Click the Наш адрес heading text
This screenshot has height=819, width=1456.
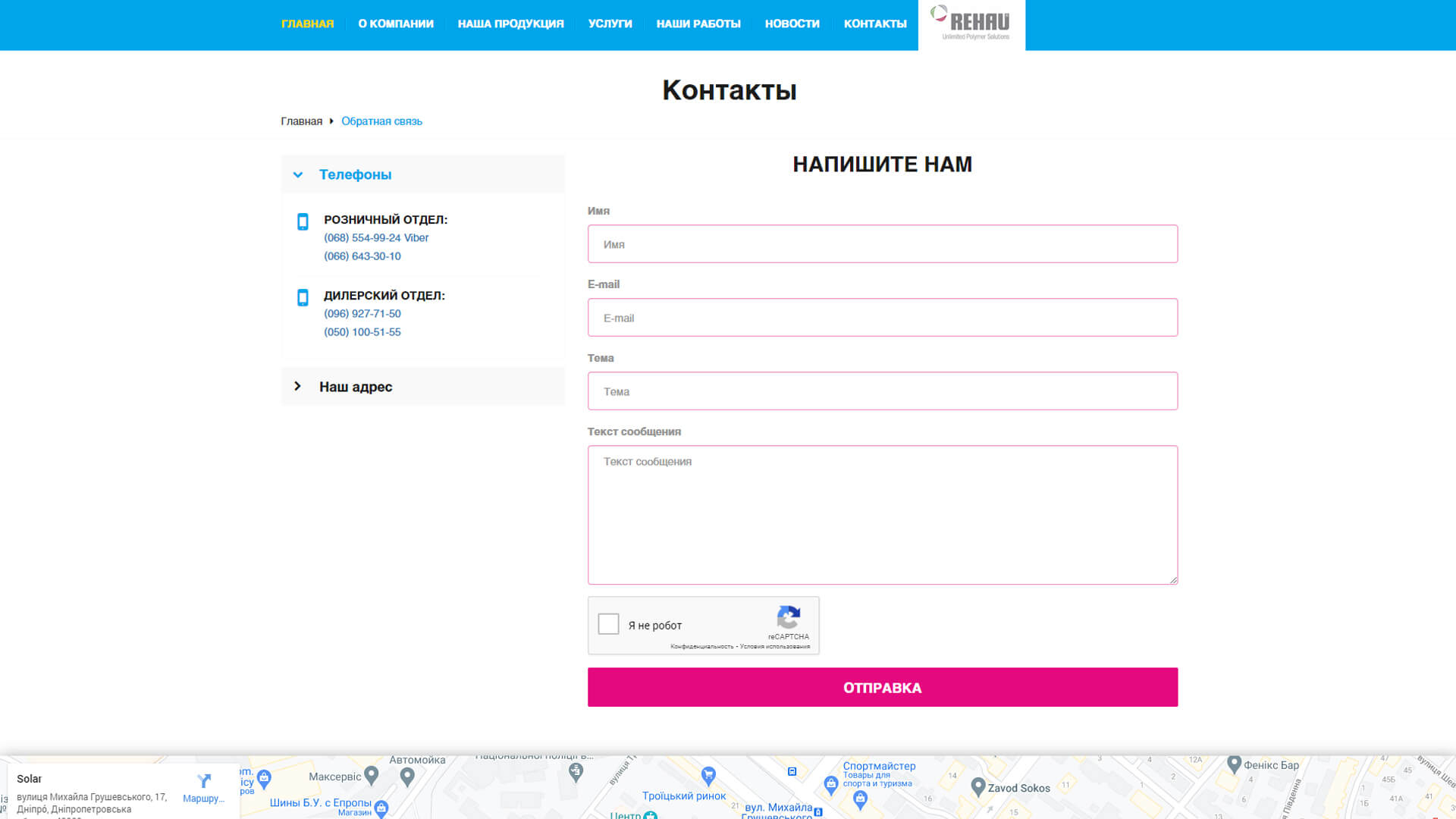[356, 387]
